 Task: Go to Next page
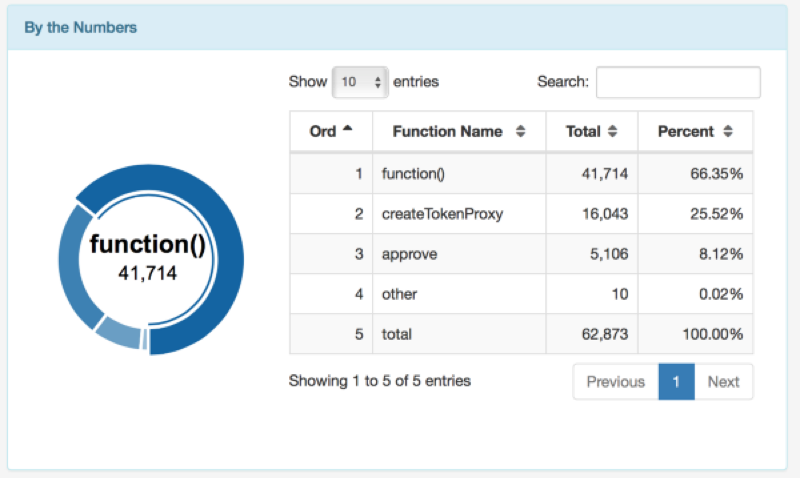point(723,382)
